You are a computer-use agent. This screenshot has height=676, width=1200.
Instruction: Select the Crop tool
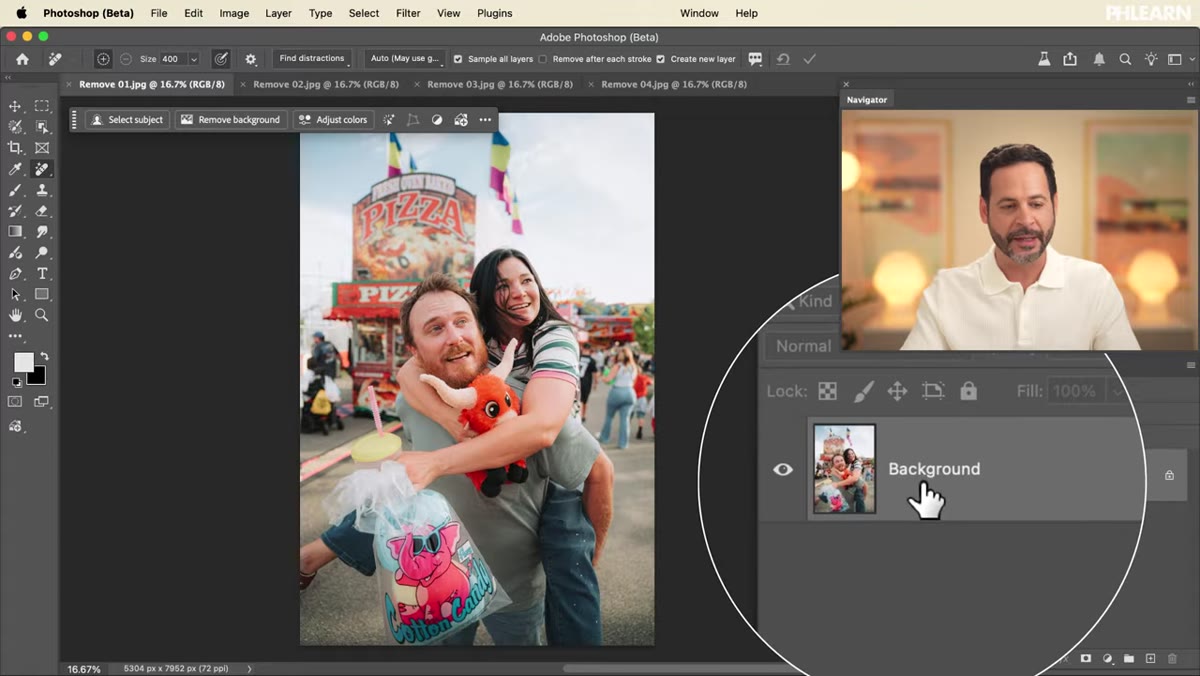tap(15, 148)
